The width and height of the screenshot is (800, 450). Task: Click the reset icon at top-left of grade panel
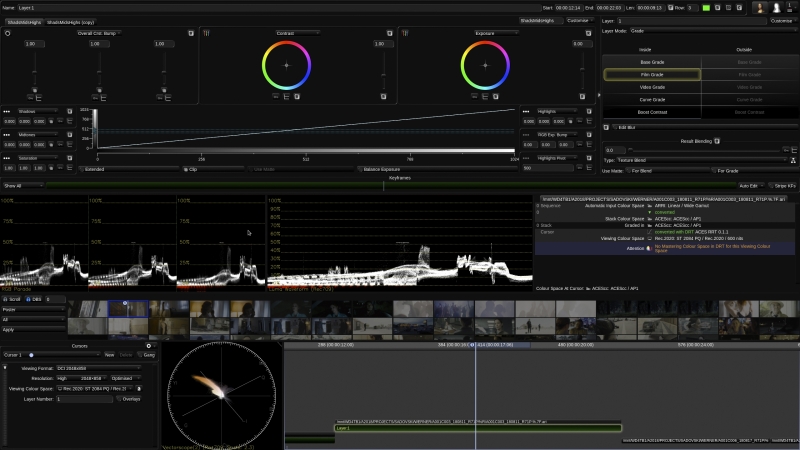(x=8, y=32)
